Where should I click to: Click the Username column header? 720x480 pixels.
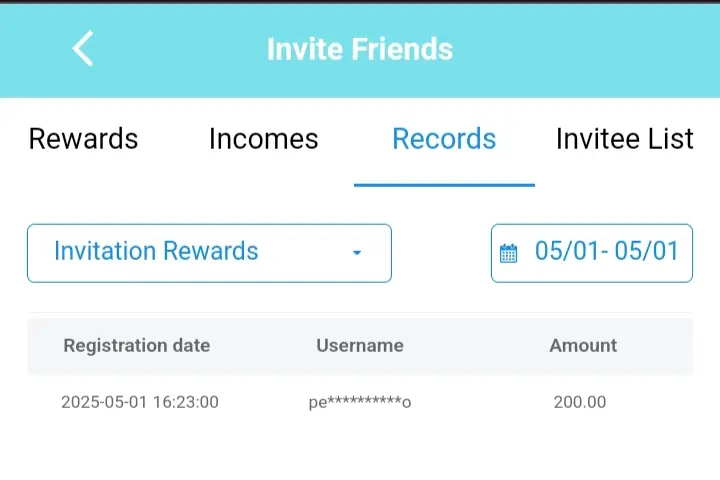[x=360, y=345]
